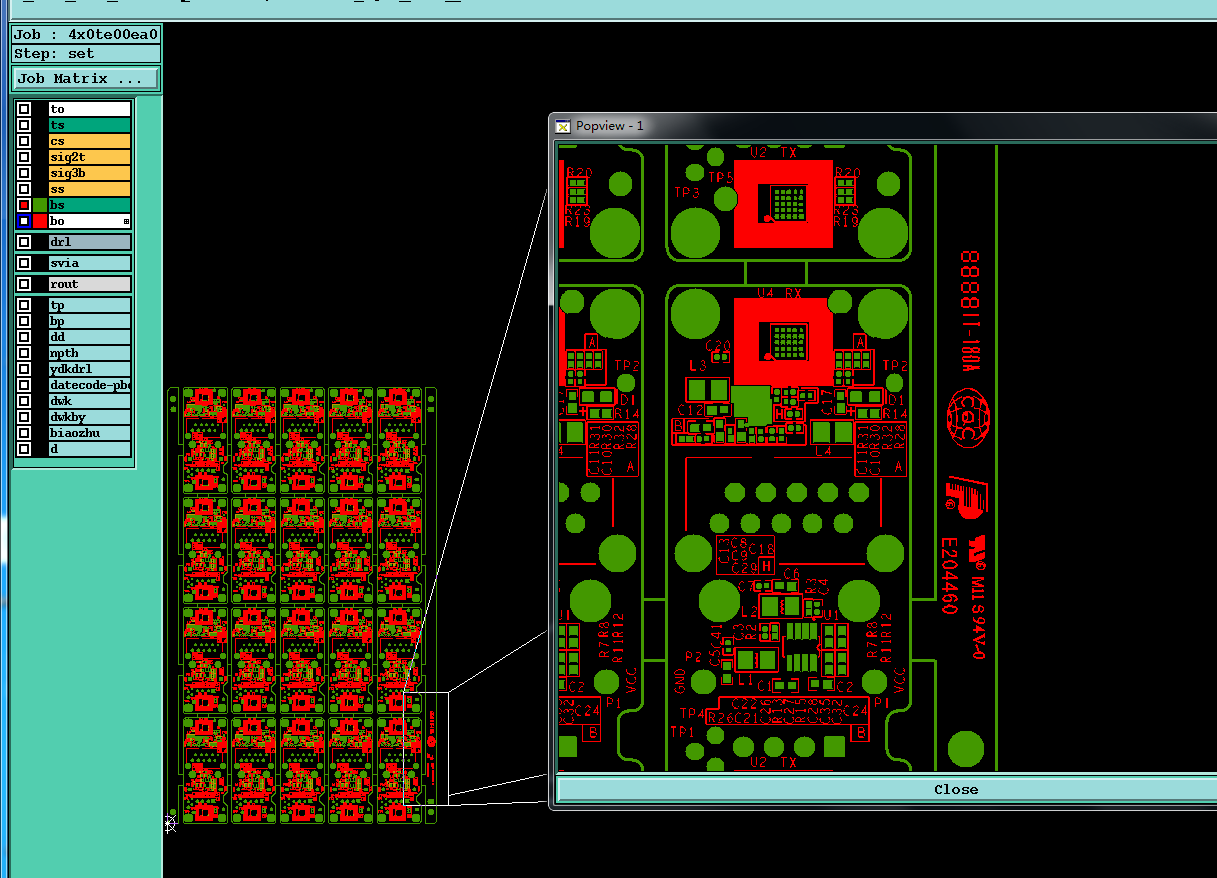Viewport: 1217px width, 878px height.
Task: Toggle checkbox for layer dwkby
Action: click(24, 417)
